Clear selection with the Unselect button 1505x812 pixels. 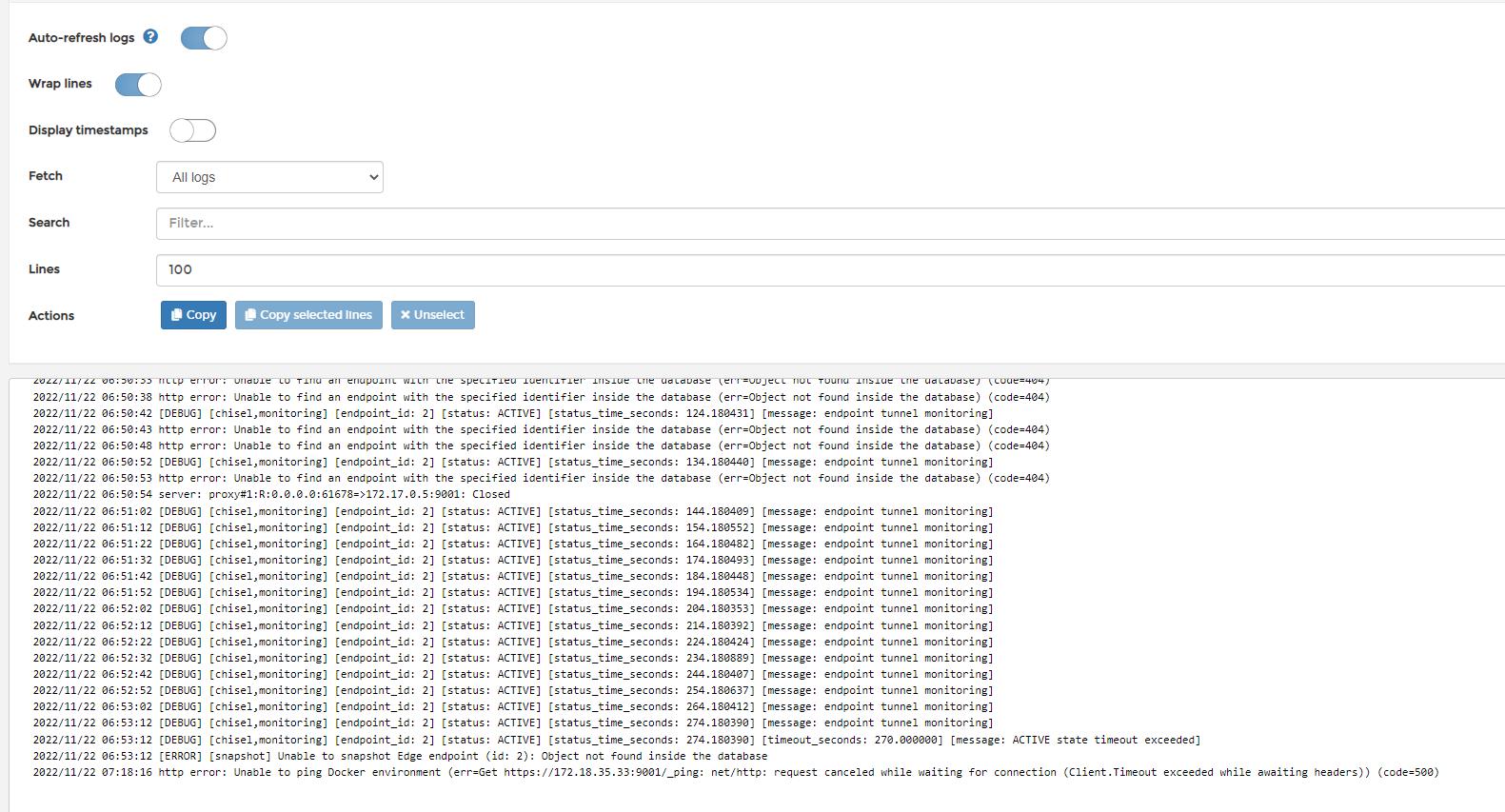433,315
